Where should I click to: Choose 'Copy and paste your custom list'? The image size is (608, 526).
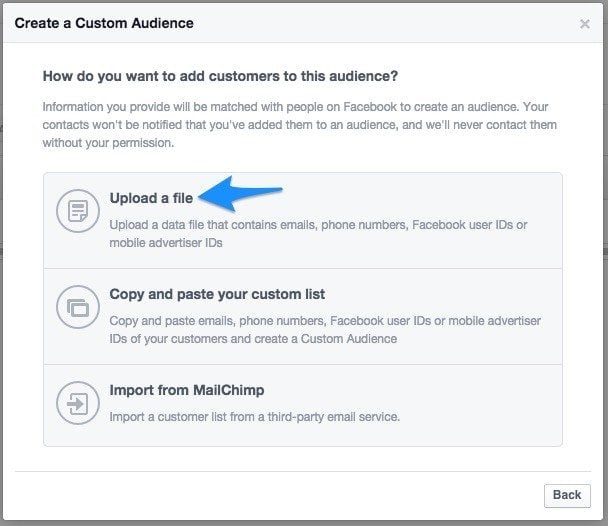point(217,294)
